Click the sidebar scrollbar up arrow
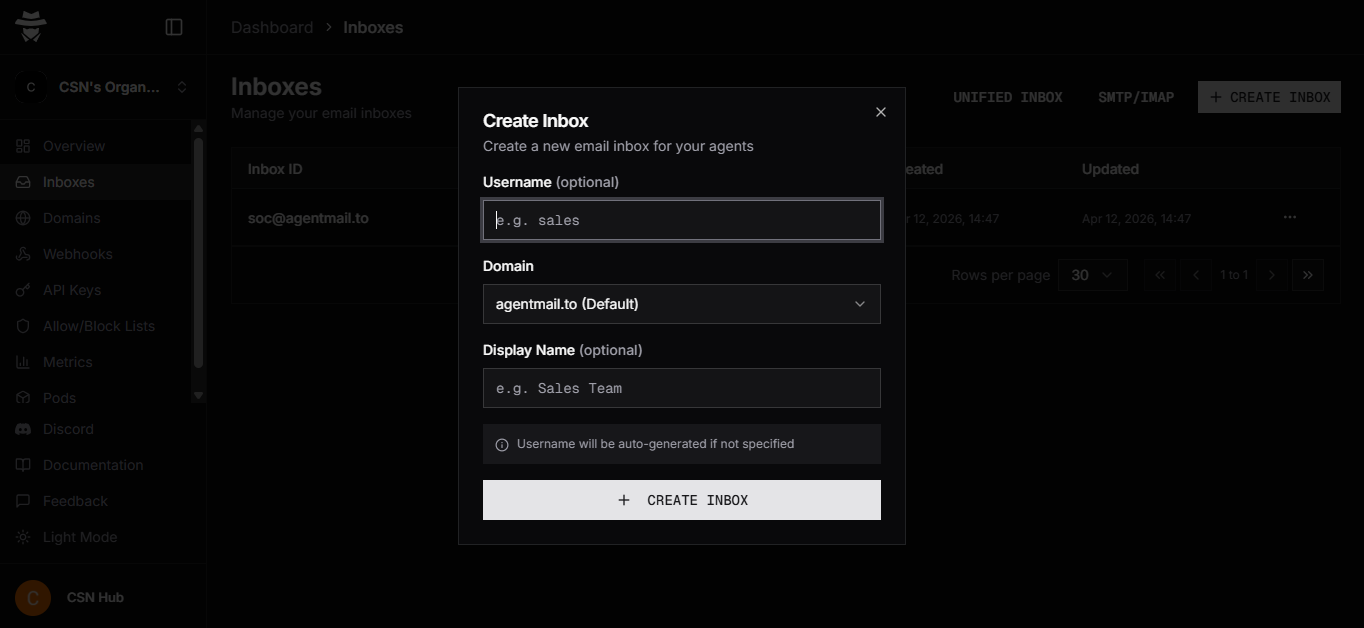The height and width of the screenshot is (628, 1364). coord(198,128)
